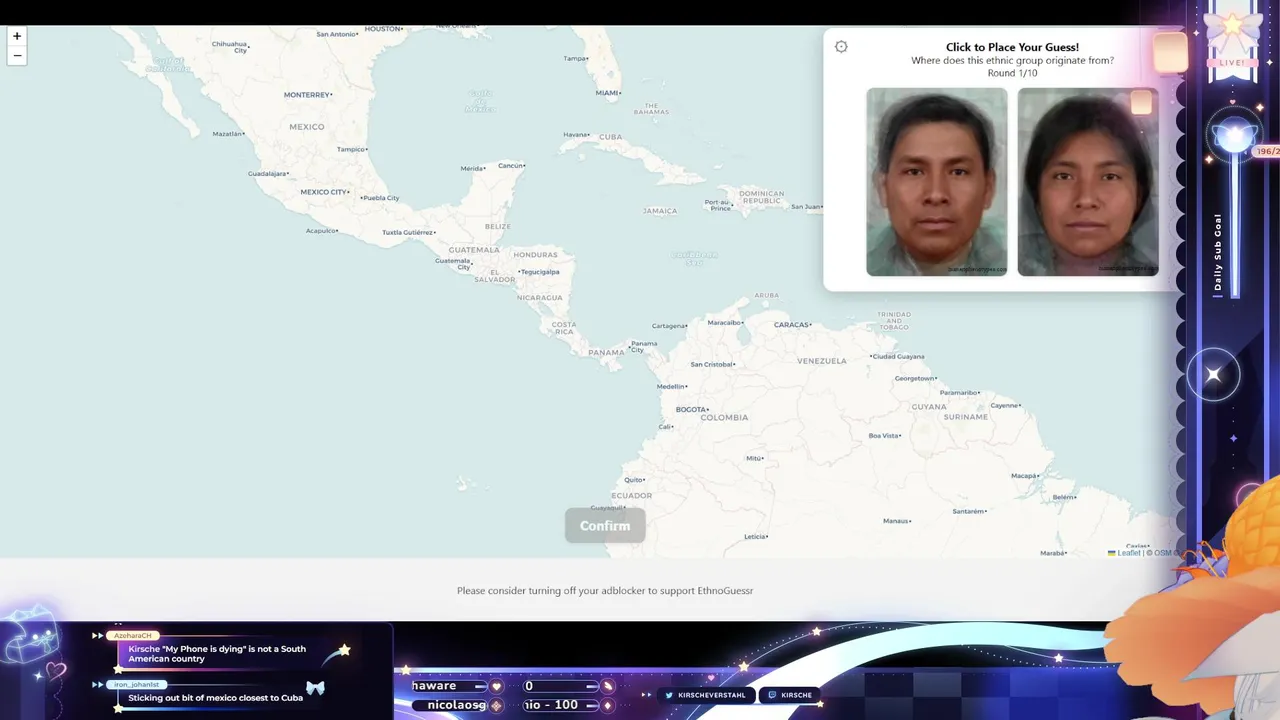Place a guess on Maracaibo

click(x=725, y=323)
